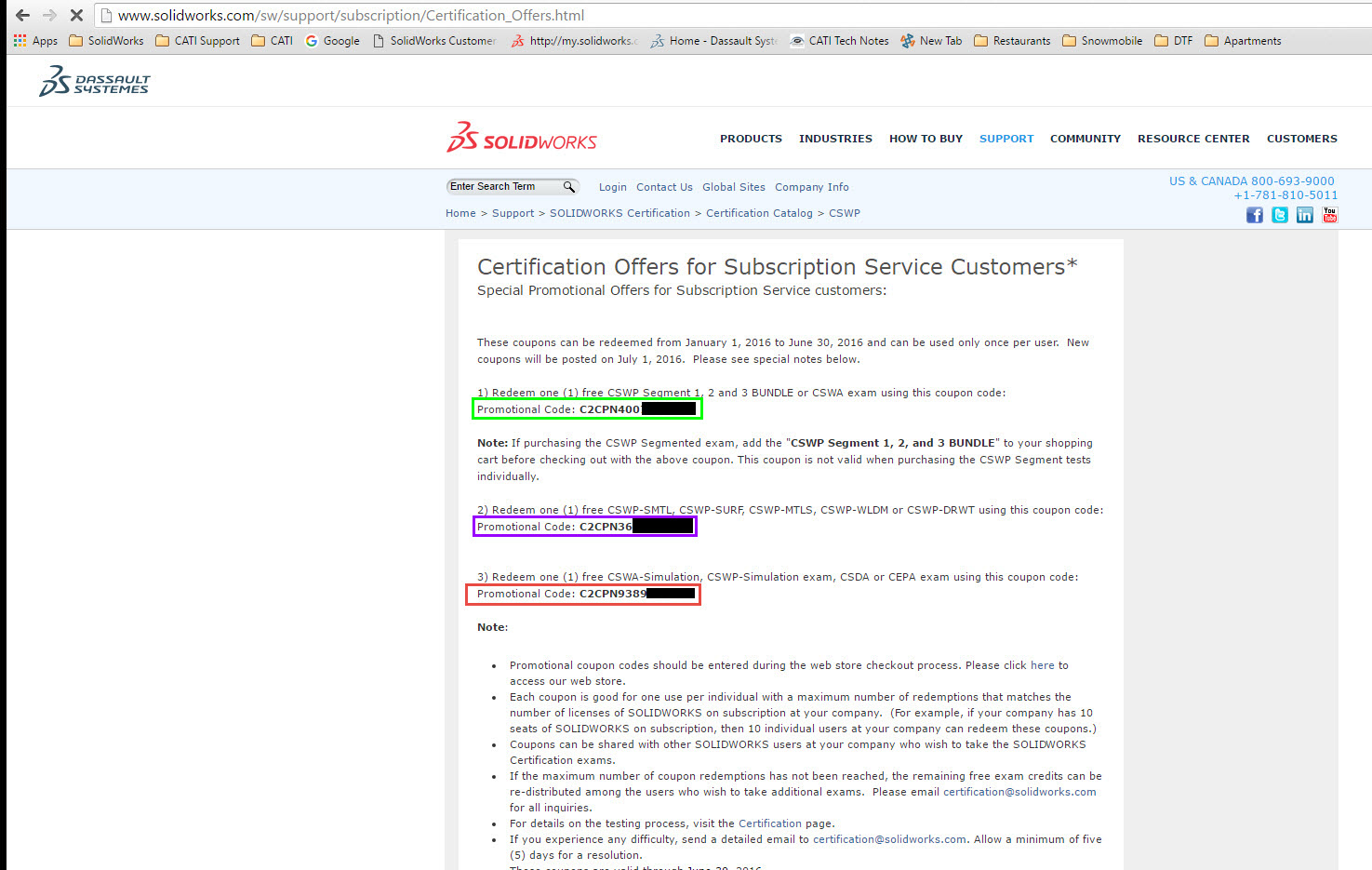Open the New Tab bookmark

(x=931, y=41)
